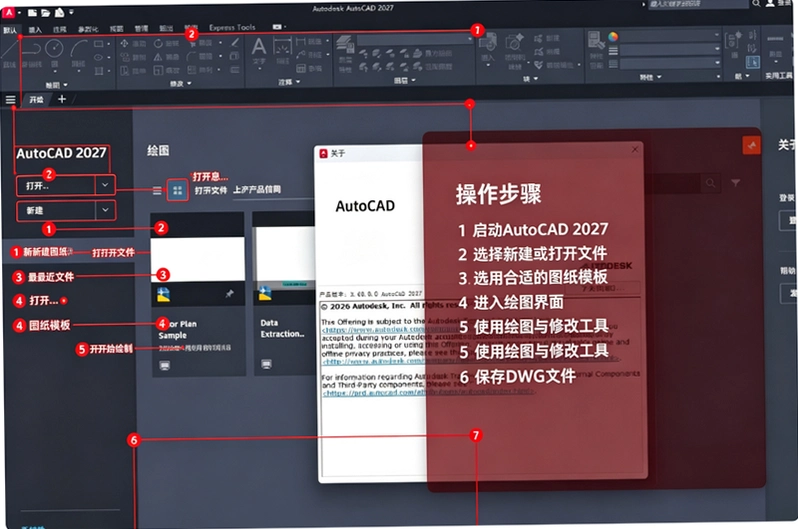The image size is (798, 529).
Task: Open Layer Properties manager icon
Action: click(x=345, y=44)
